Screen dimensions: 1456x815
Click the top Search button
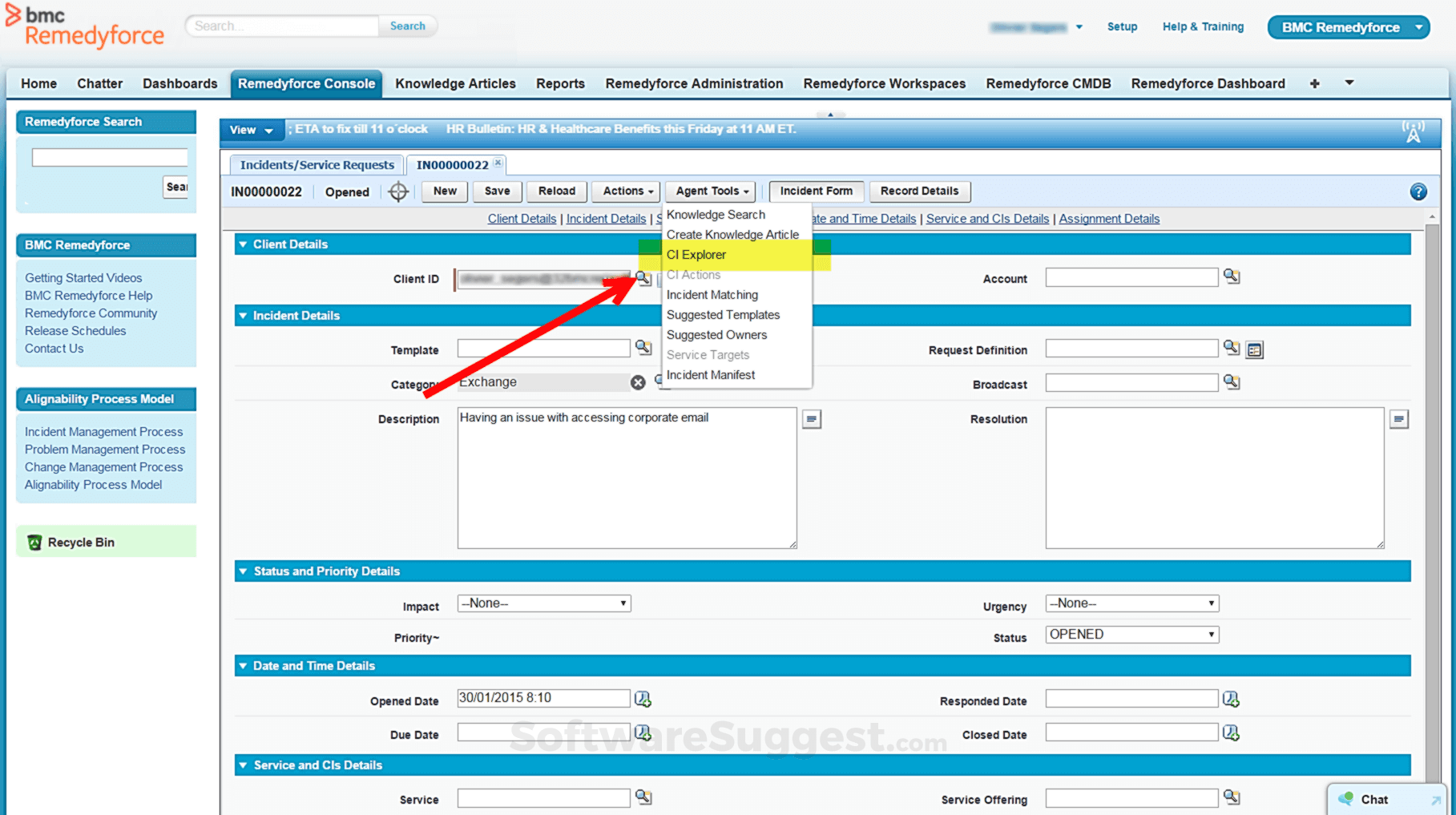[407, 26]
